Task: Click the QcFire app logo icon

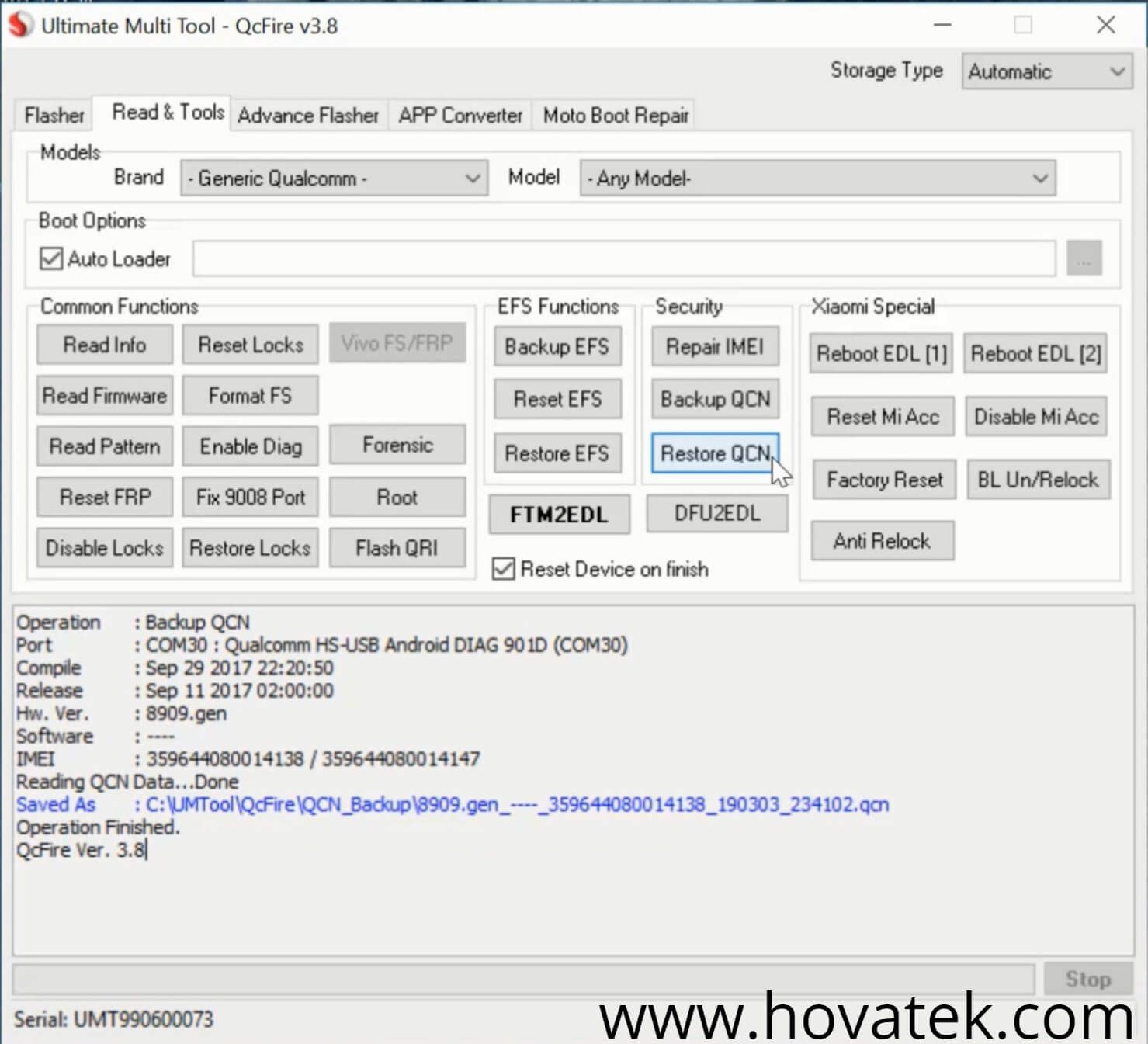Action: coord(20,25)
